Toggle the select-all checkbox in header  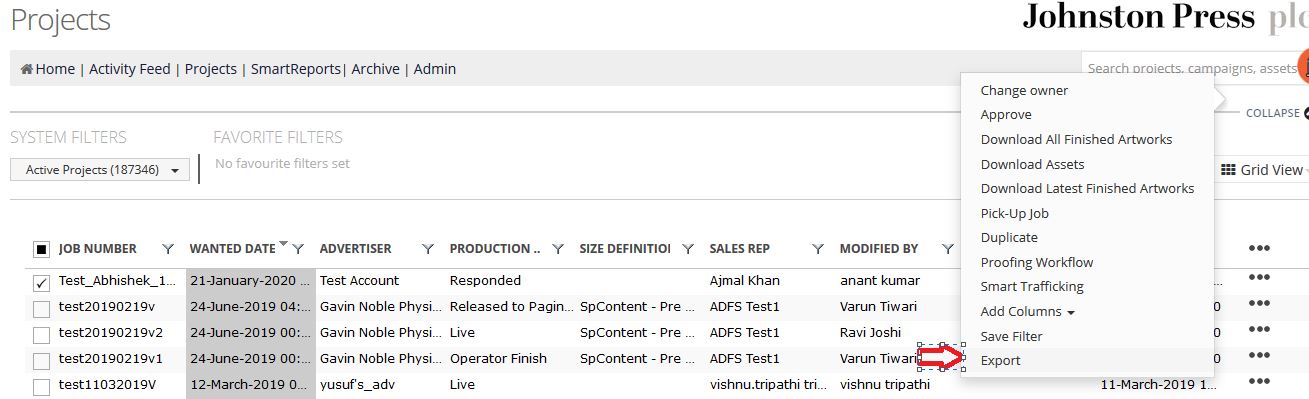[42, 249]
